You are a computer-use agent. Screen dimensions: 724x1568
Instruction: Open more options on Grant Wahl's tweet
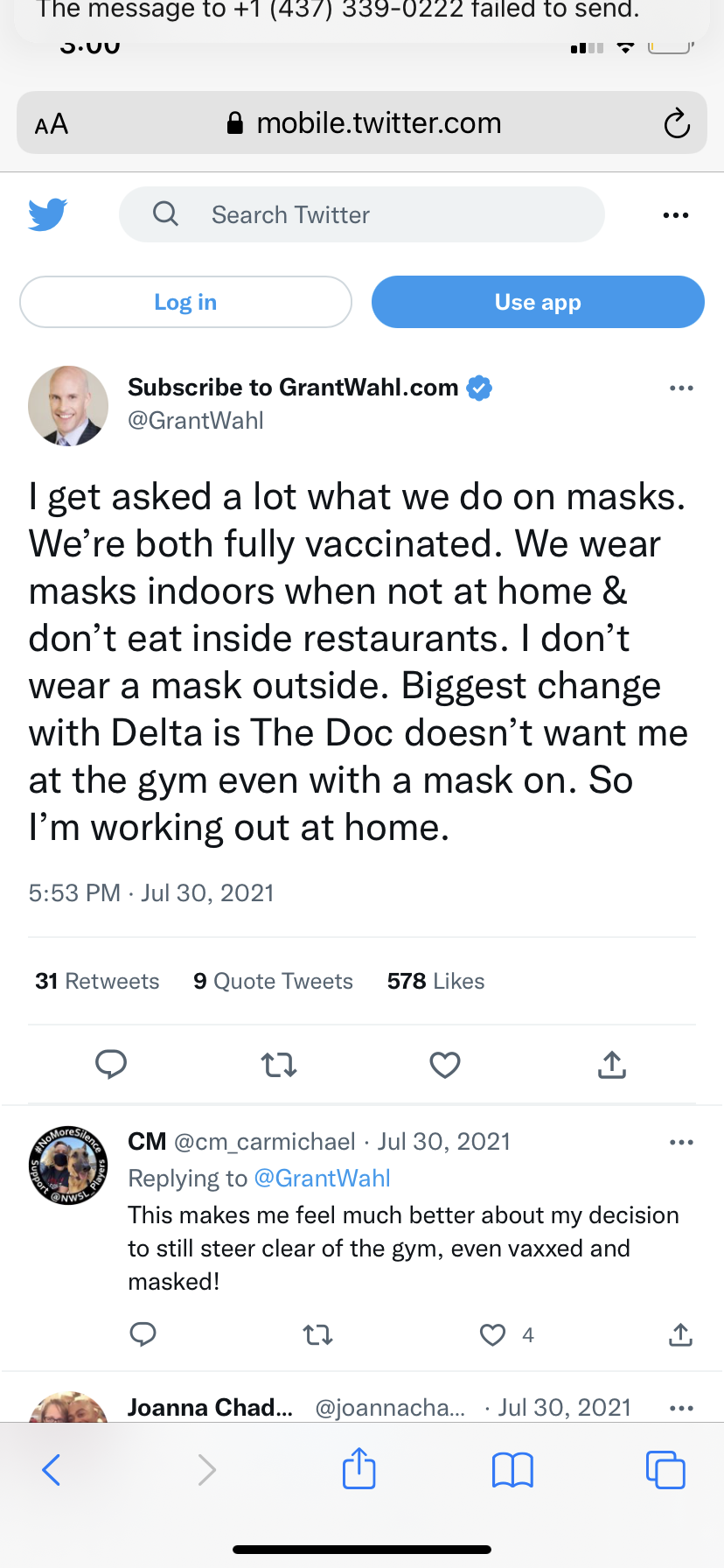681,388
